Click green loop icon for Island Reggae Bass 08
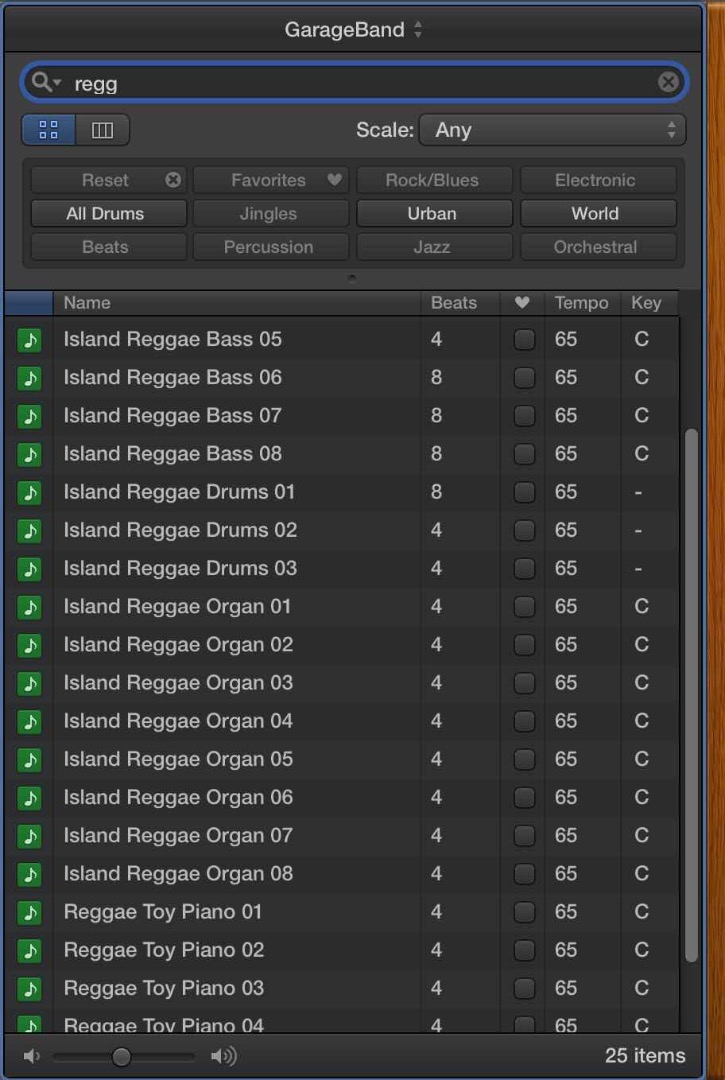This screenshot has height=1080, width=725. pos(29,454)
